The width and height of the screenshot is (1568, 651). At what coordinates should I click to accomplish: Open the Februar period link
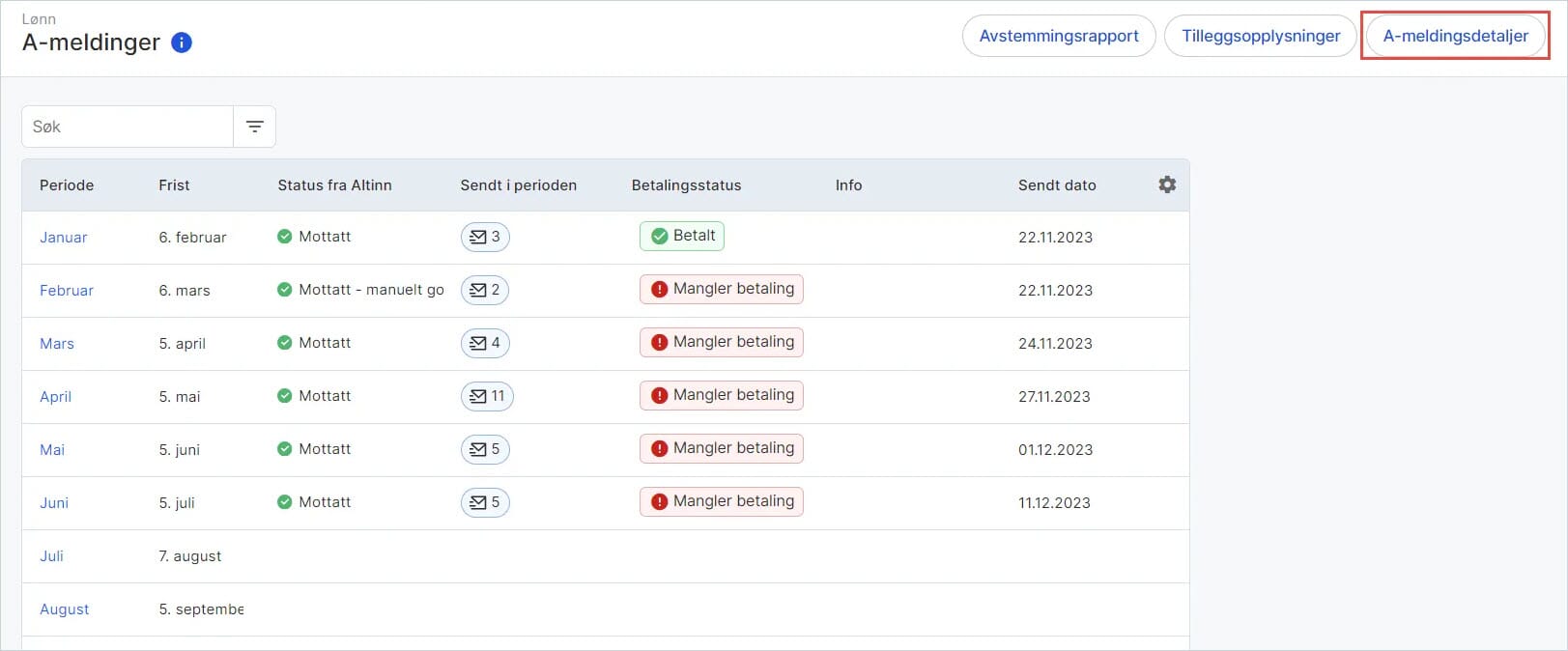tap(67, 291)
